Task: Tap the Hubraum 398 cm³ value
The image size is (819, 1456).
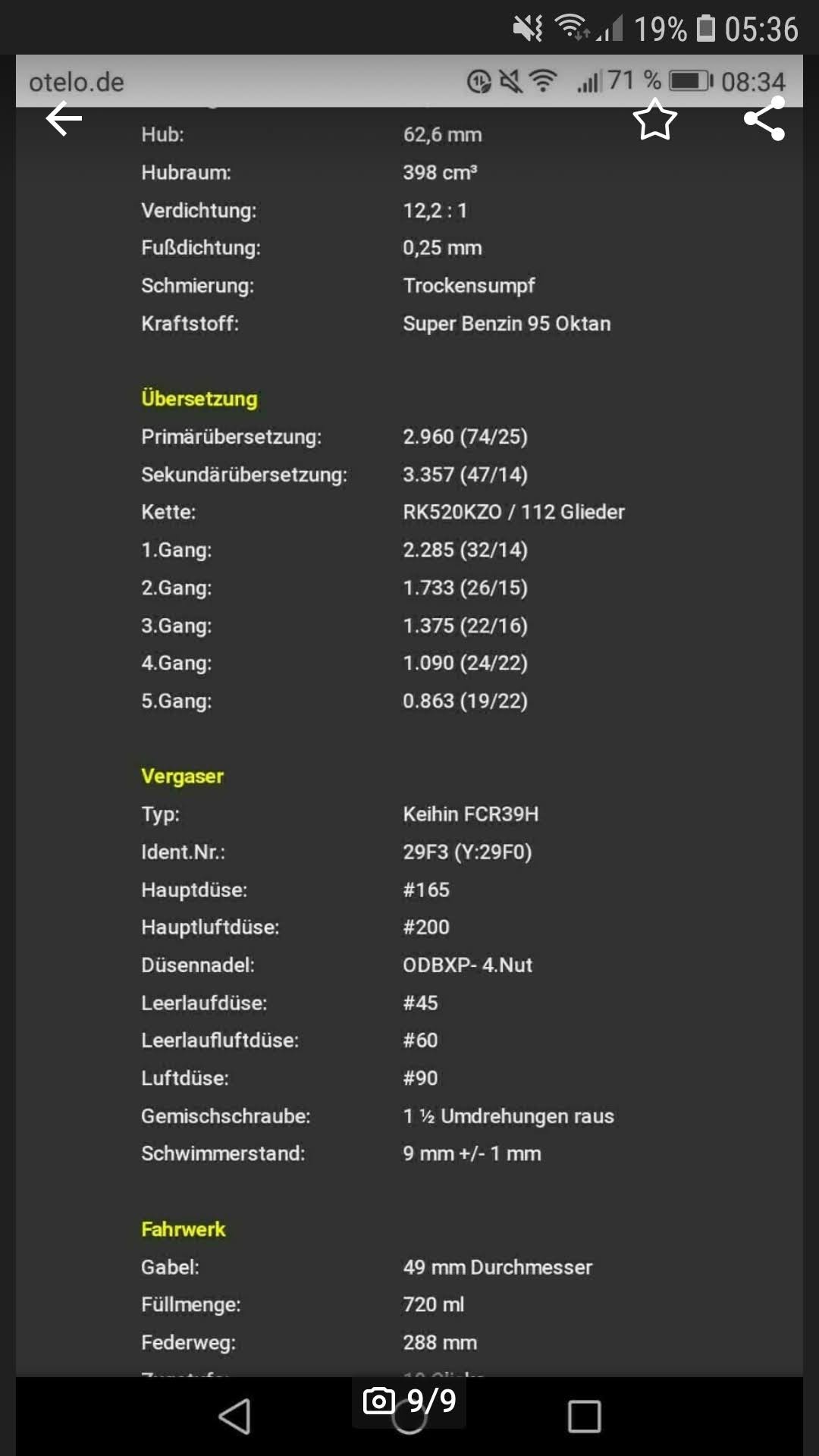Action: (440, 173)
